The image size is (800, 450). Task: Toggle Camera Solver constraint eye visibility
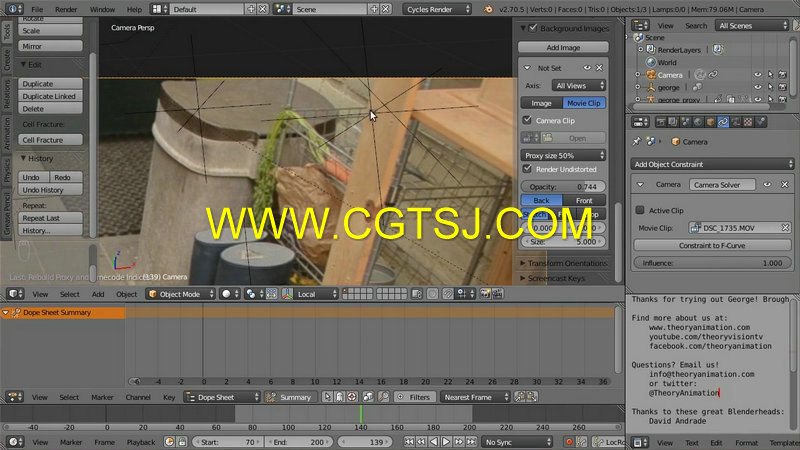tap(767, 185)
